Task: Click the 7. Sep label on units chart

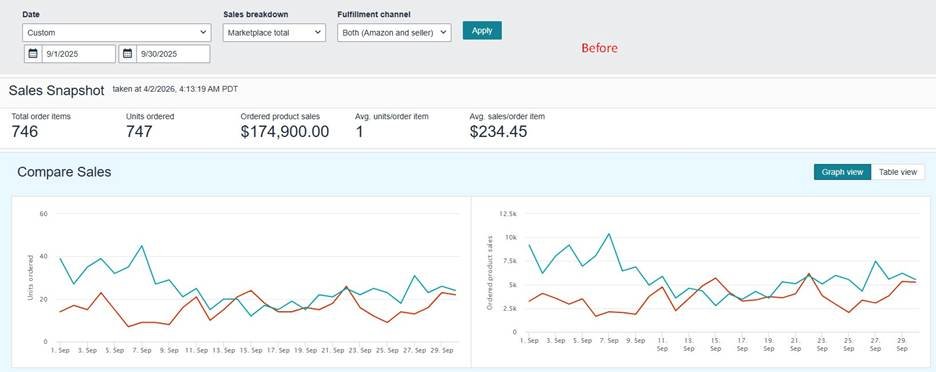Action: (x=141, y=351)
